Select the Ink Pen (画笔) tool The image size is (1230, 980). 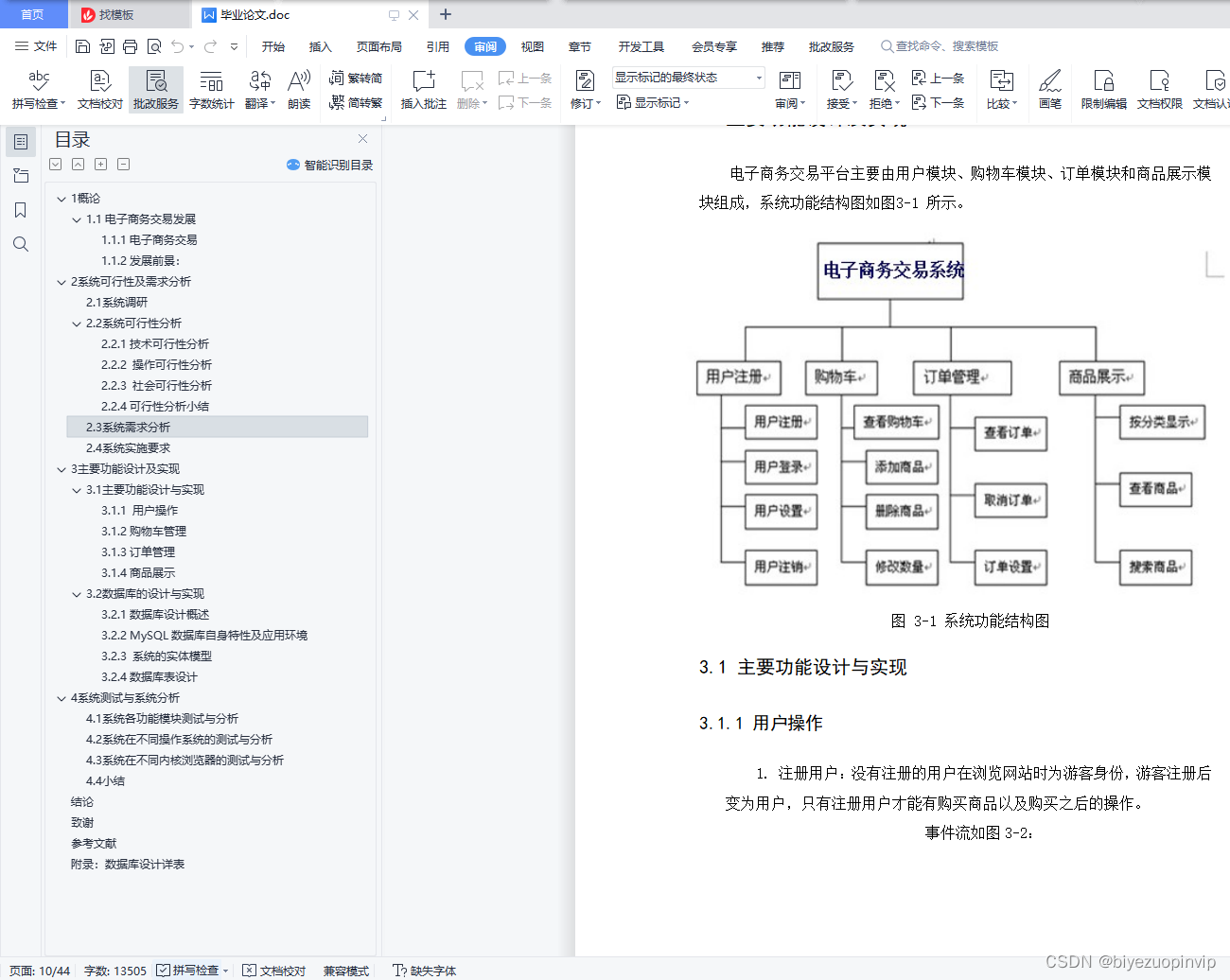click(1050, 90)
